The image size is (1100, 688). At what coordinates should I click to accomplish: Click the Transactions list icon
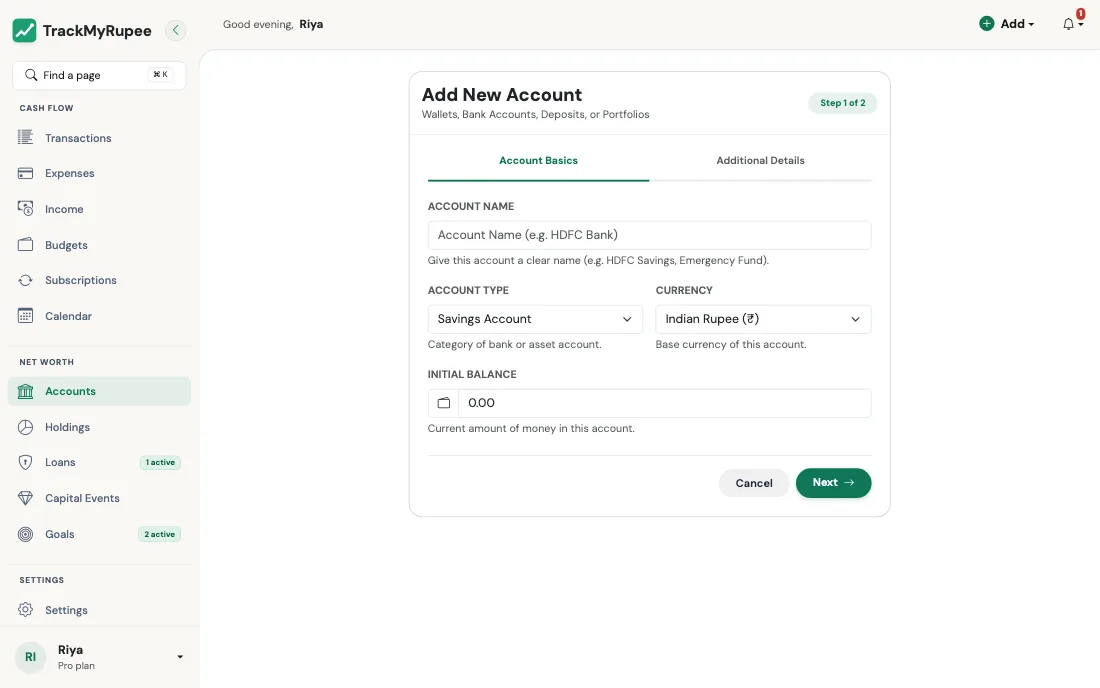(25, 137)
